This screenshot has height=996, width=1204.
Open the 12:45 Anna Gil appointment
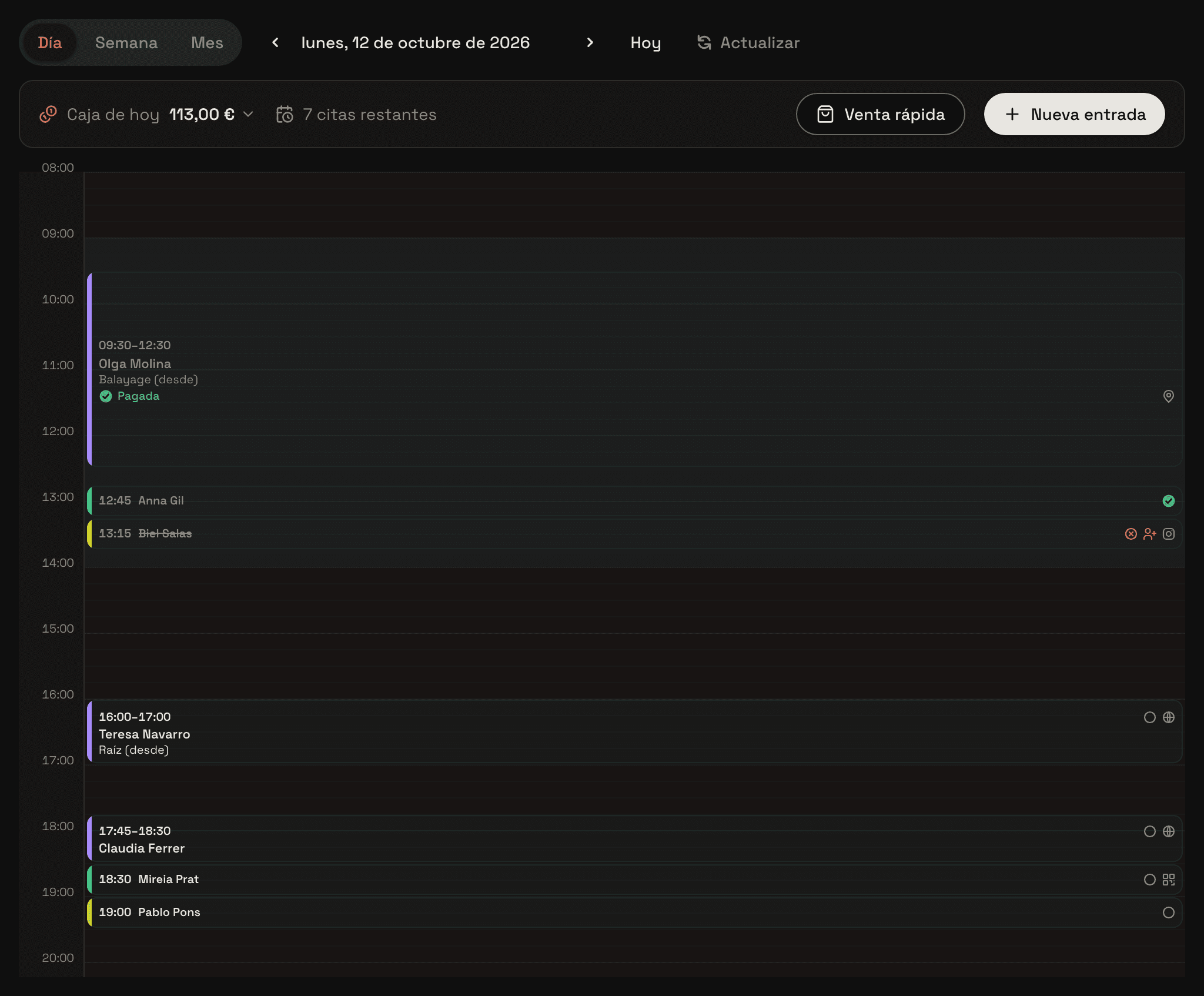click(634, 501)
